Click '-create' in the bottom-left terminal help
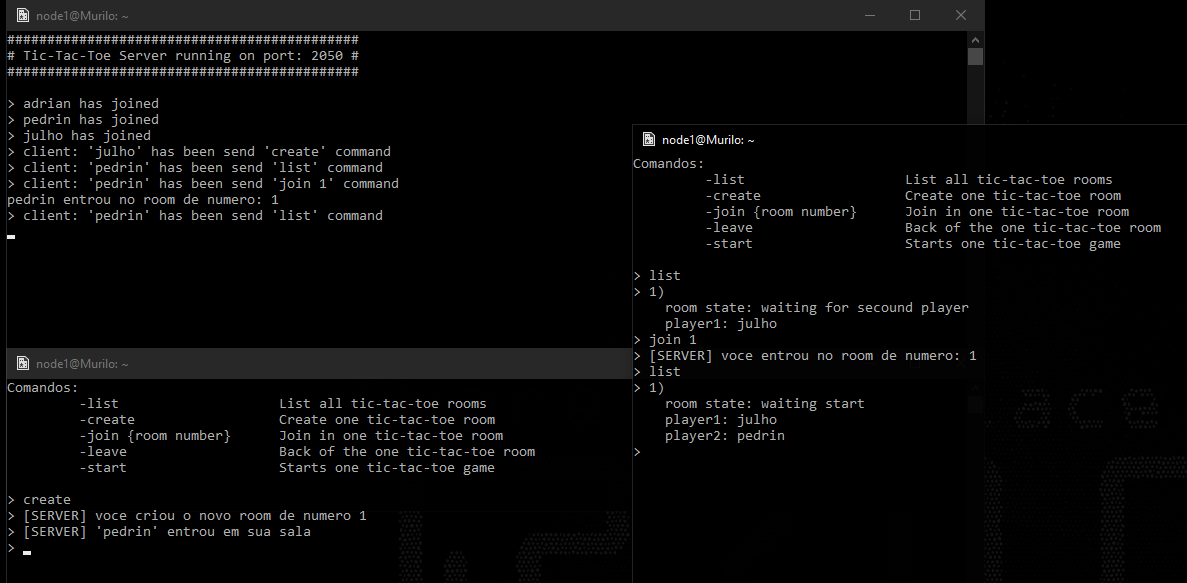This screenshot has height=583, width=1187. (x=107, y=419)
